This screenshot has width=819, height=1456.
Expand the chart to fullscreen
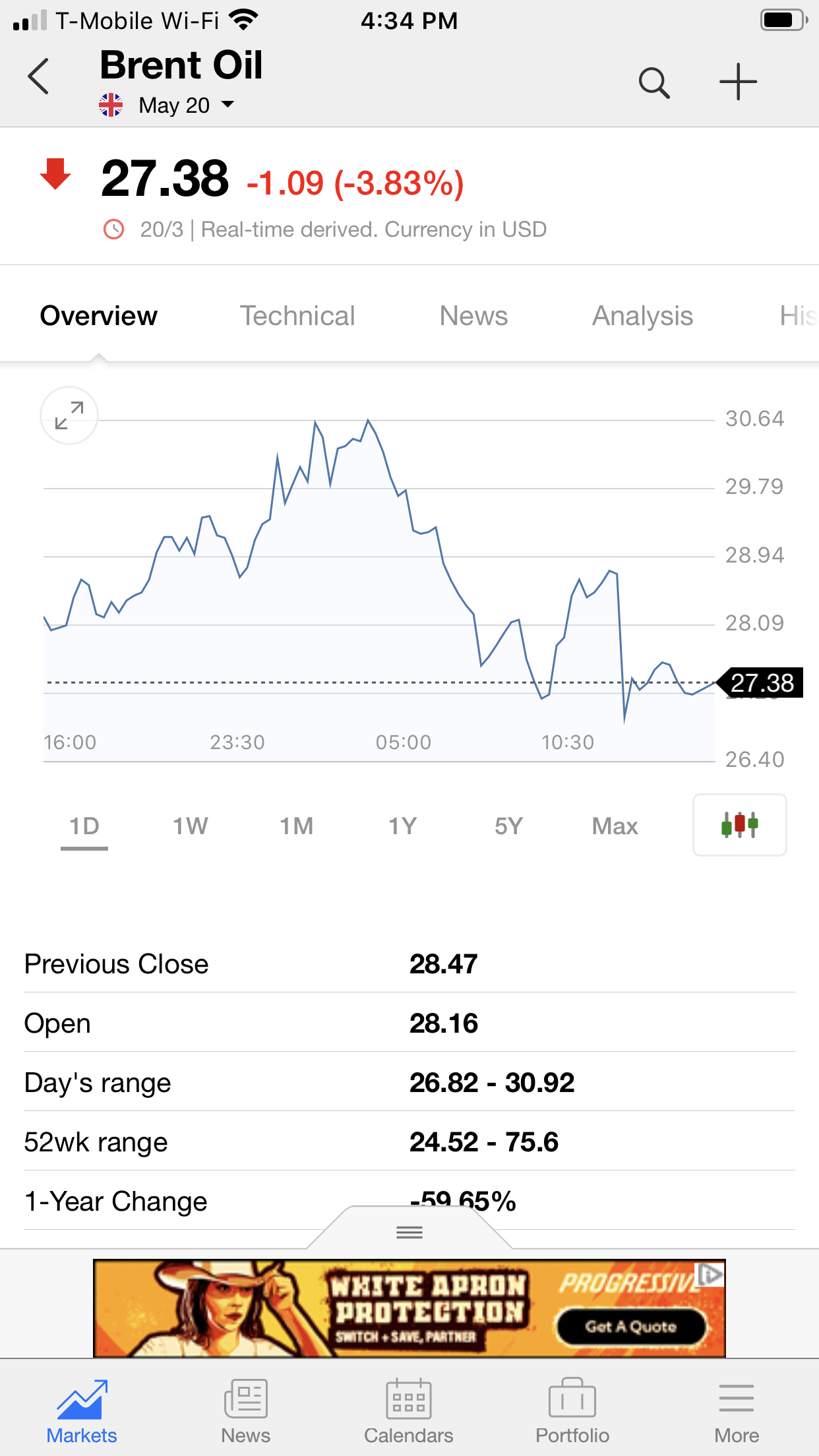(69, 415)
